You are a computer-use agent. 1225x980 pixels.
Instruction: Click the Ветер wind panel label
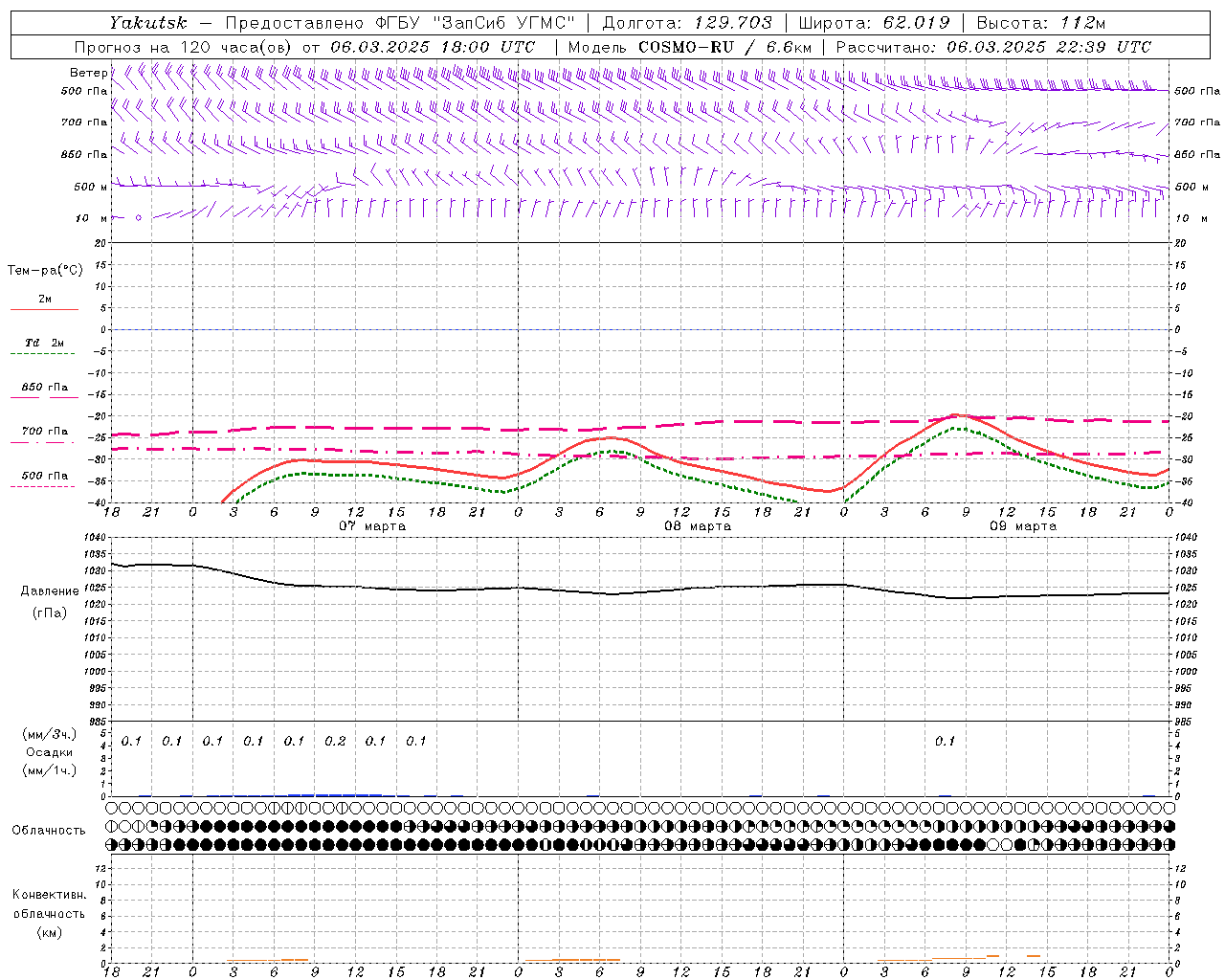coord(88,73)
